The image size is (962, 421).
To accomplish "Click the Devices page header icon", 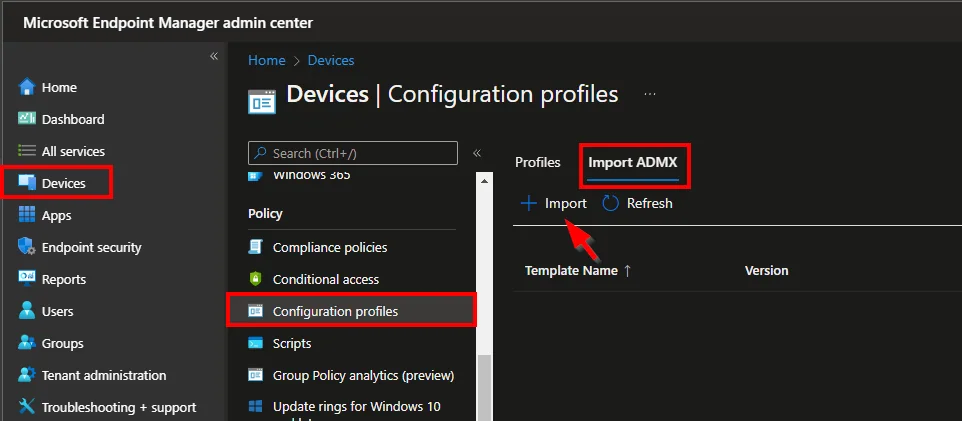I will (262, 101).
